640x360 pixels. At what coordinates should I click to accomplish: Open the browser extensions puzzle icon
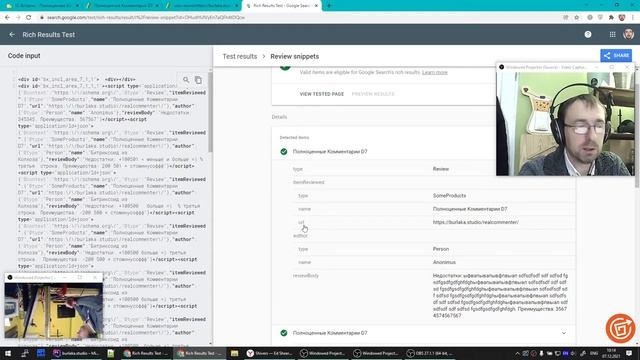point(611,18)
